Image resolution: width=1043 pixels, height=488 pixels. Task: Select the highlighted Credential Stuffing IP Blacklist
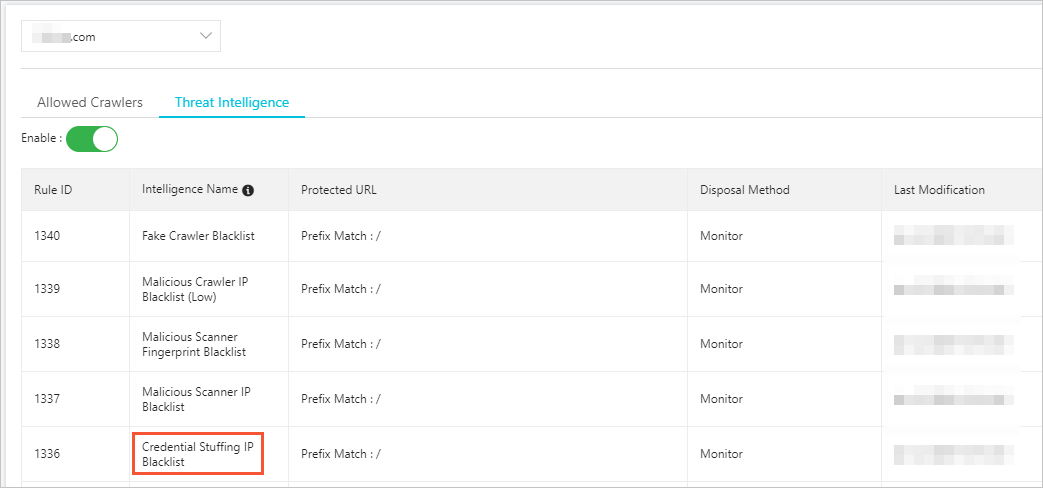pyautogui.click(x=197, y=454)
